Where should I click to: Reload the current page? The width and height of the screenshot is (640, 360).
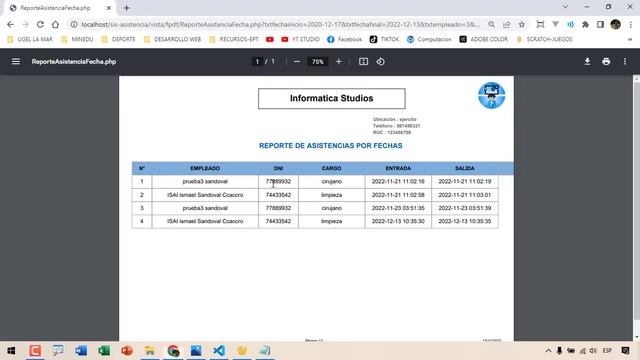point(40,24)
